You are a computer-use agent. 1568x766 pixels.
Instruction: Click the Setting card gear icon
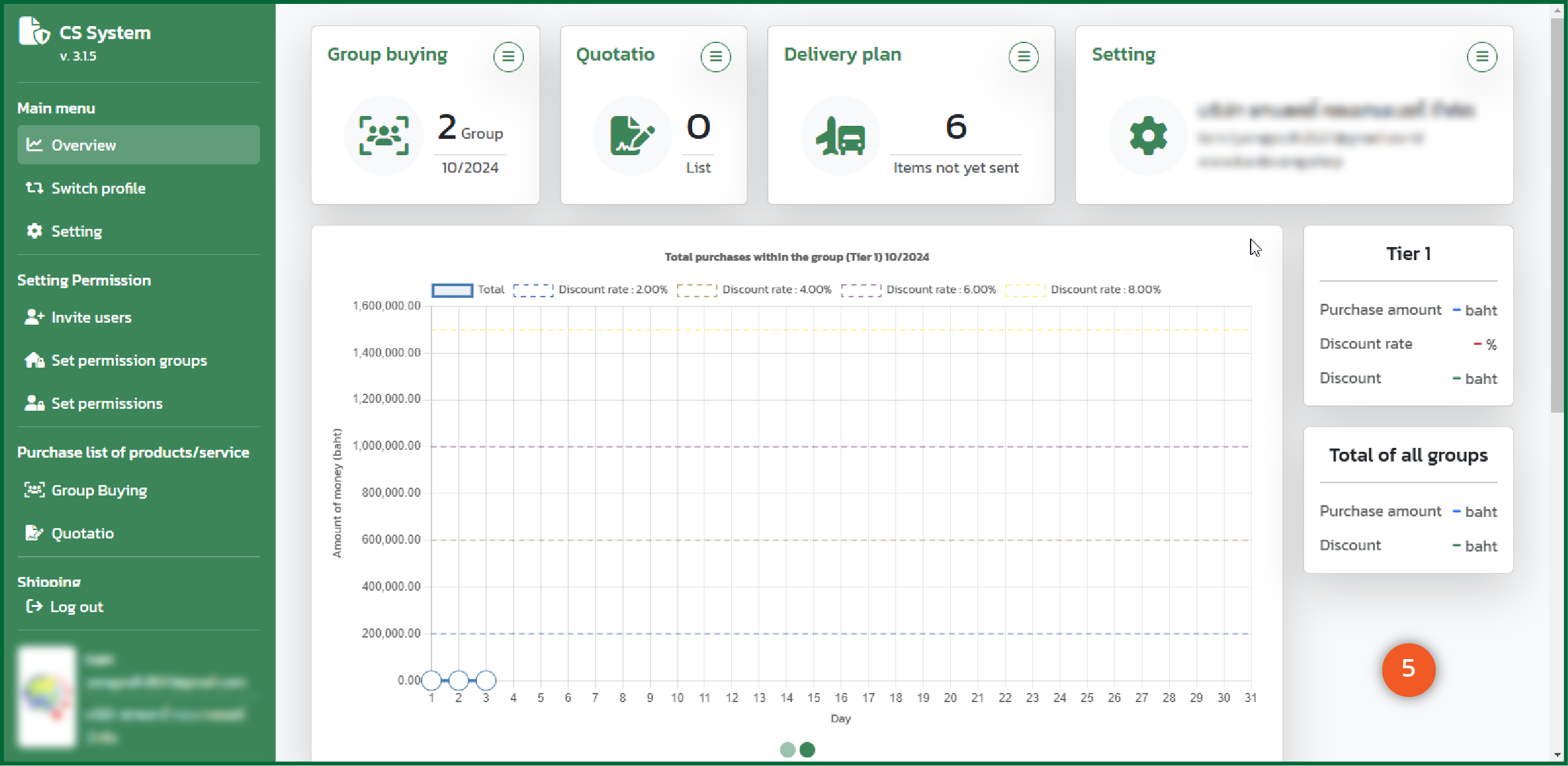[1148, 136]
